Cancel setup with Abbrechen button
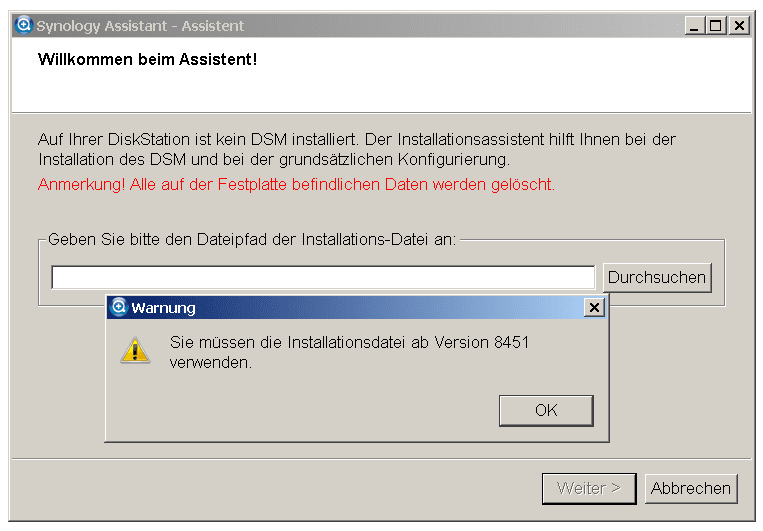763x531 pixels. (691, 488)
